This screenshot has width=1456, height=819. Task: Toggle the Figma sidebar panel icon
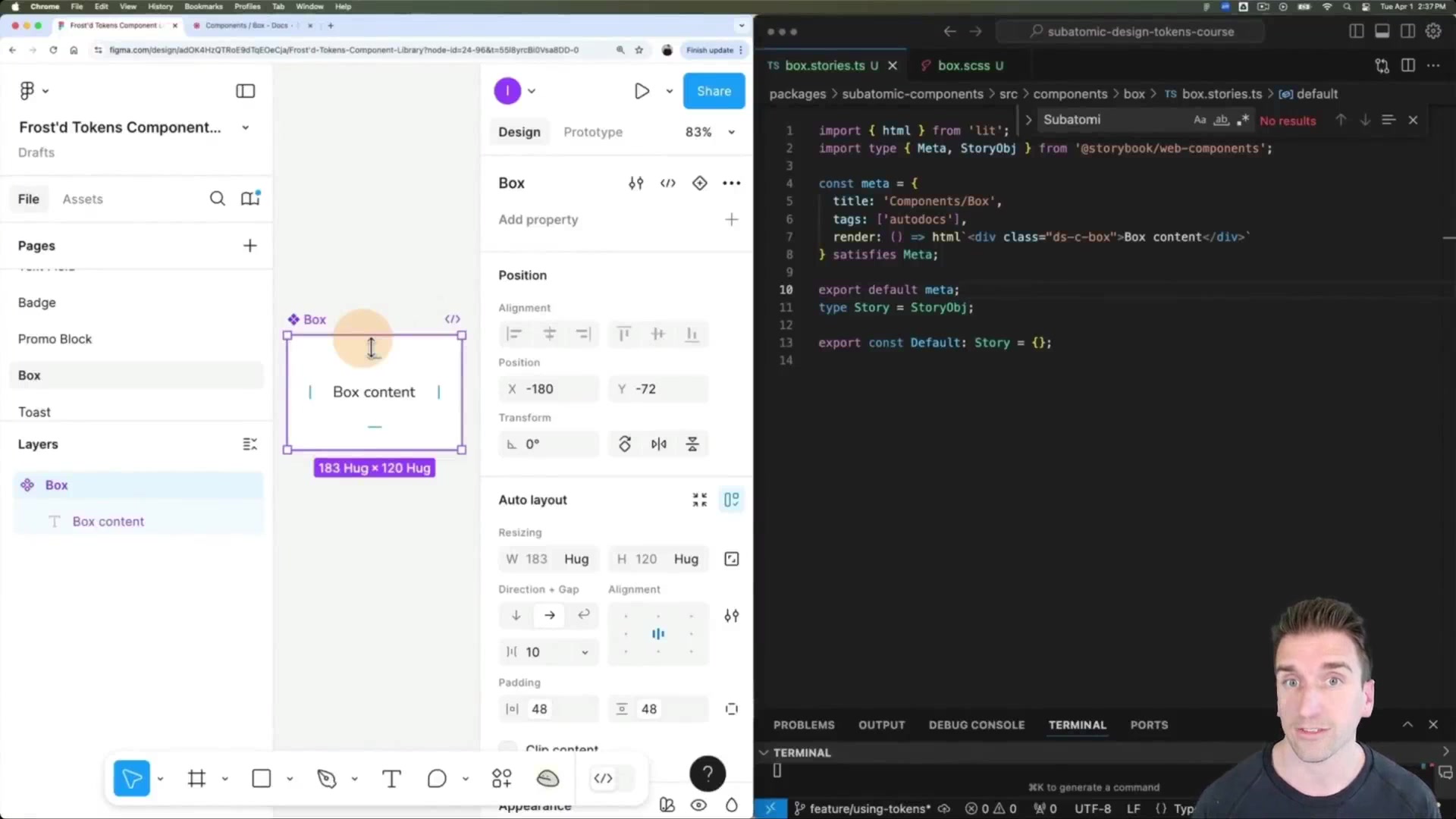pyautogui.click(x=245, y=91)
